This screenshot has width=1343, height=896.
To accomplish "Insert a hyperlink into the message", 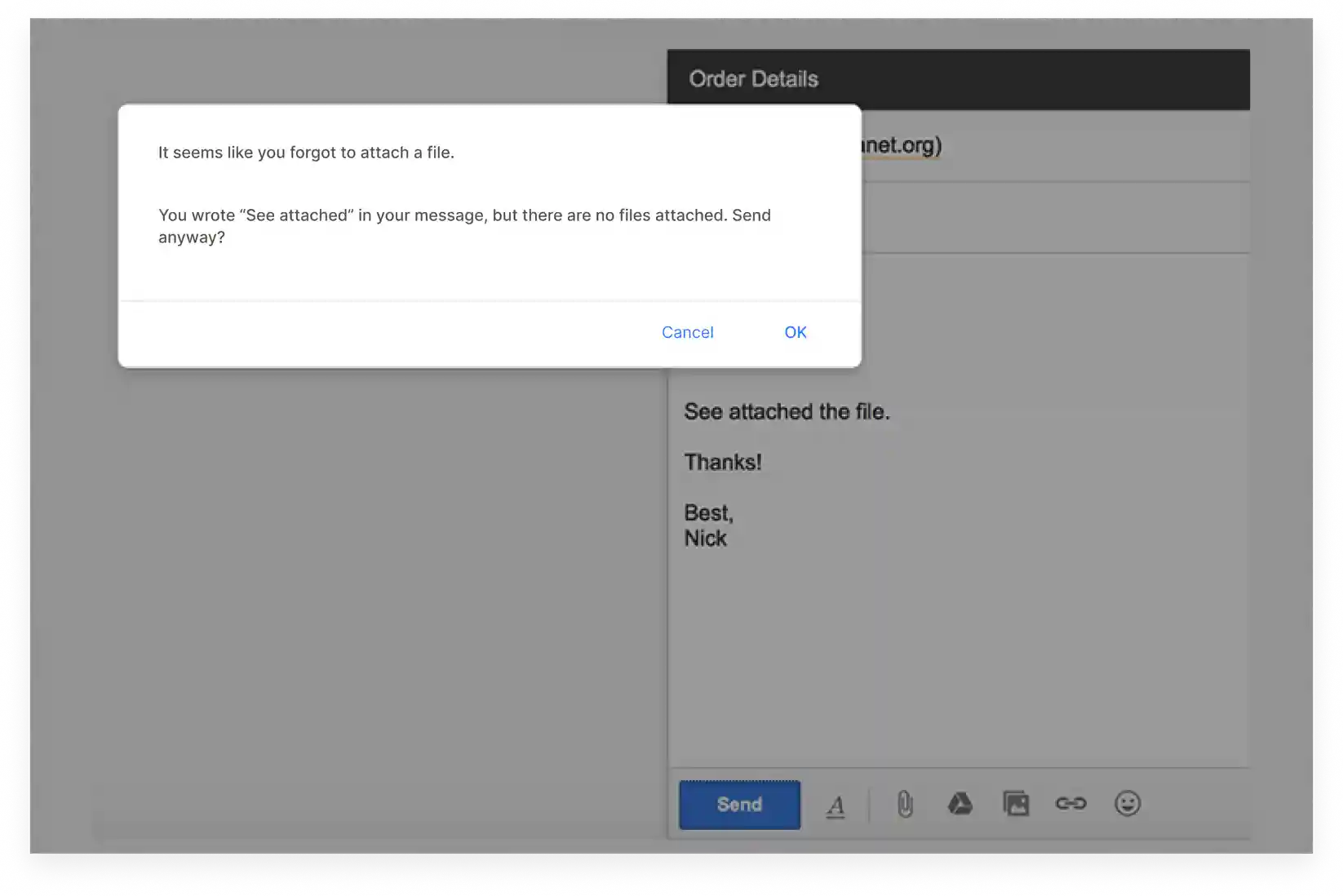I will point(1070,804).
